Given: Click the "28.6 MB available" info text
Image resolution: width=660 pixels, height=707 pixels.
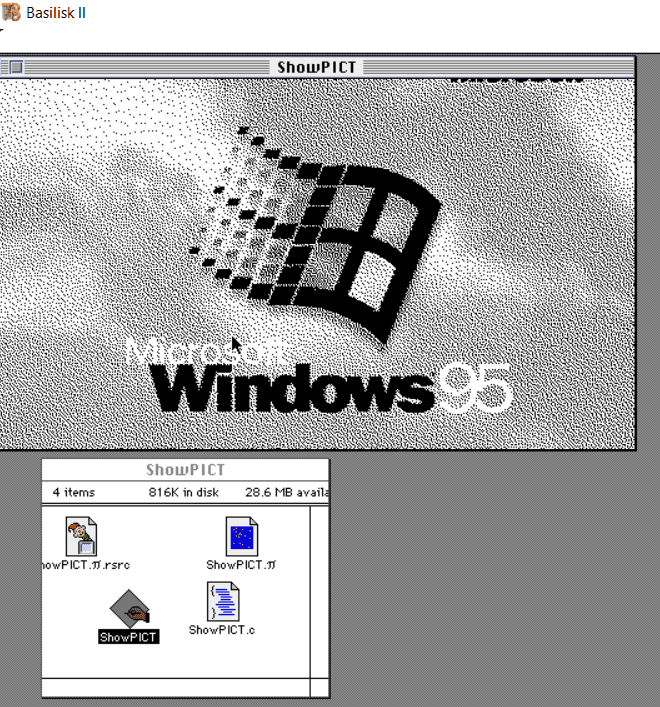Looking at the screenshot, I should click(286, 492).
